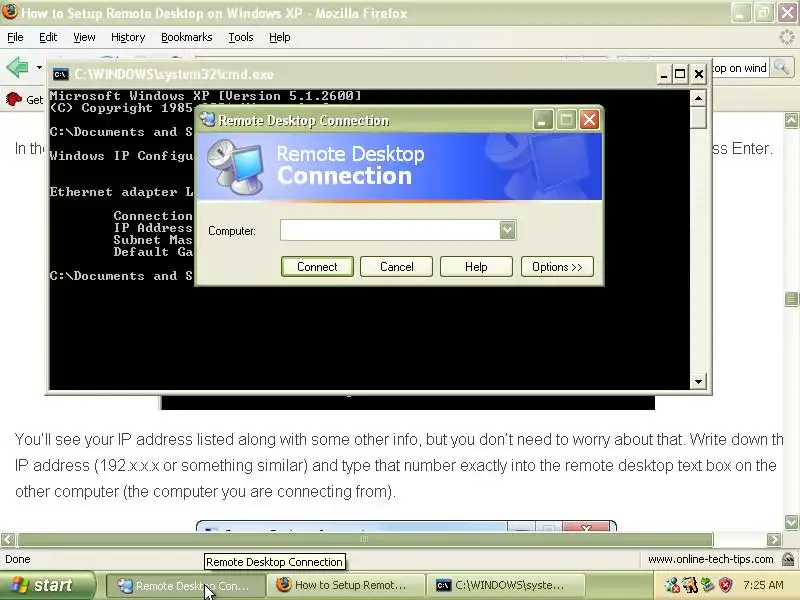Viewport: 800px width, 600px height.
Task: Open the Firefox Help menu
Action: pos(280,37)
